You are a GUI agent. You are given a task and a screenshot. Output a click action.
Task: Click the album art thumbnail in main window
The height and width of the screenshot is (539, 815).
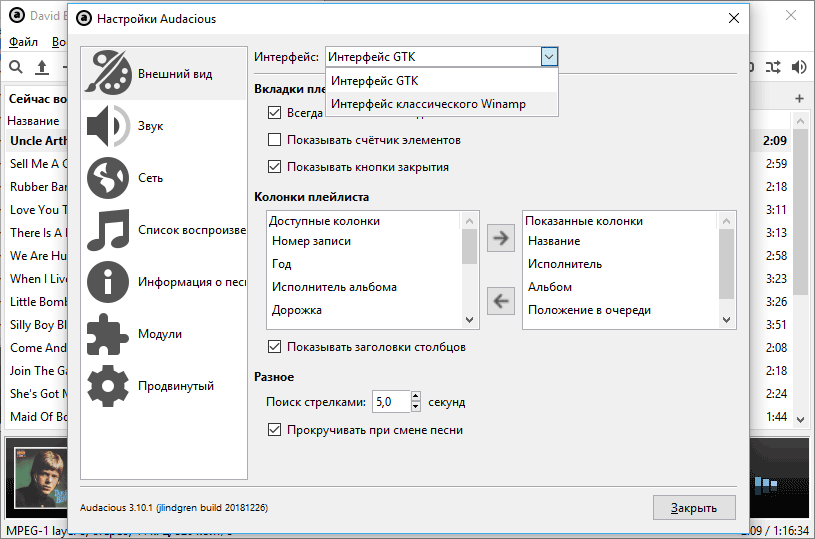click(40, 478)
